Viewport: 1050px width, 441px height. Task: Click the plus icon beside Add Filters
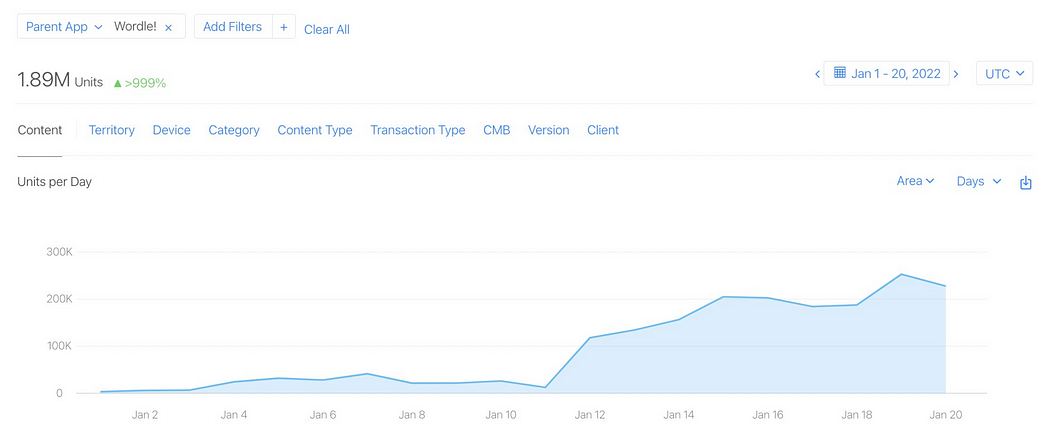click(283, 27)
